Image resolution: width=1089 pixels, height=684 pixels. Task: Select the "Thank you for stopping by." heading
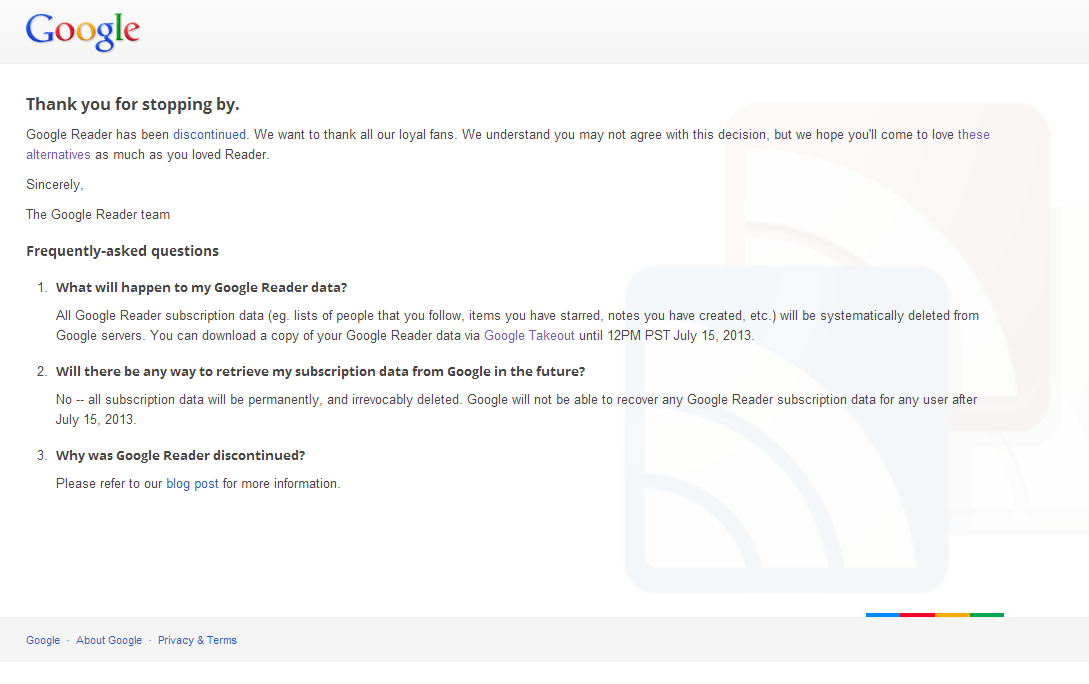click(x=133, y=104)
